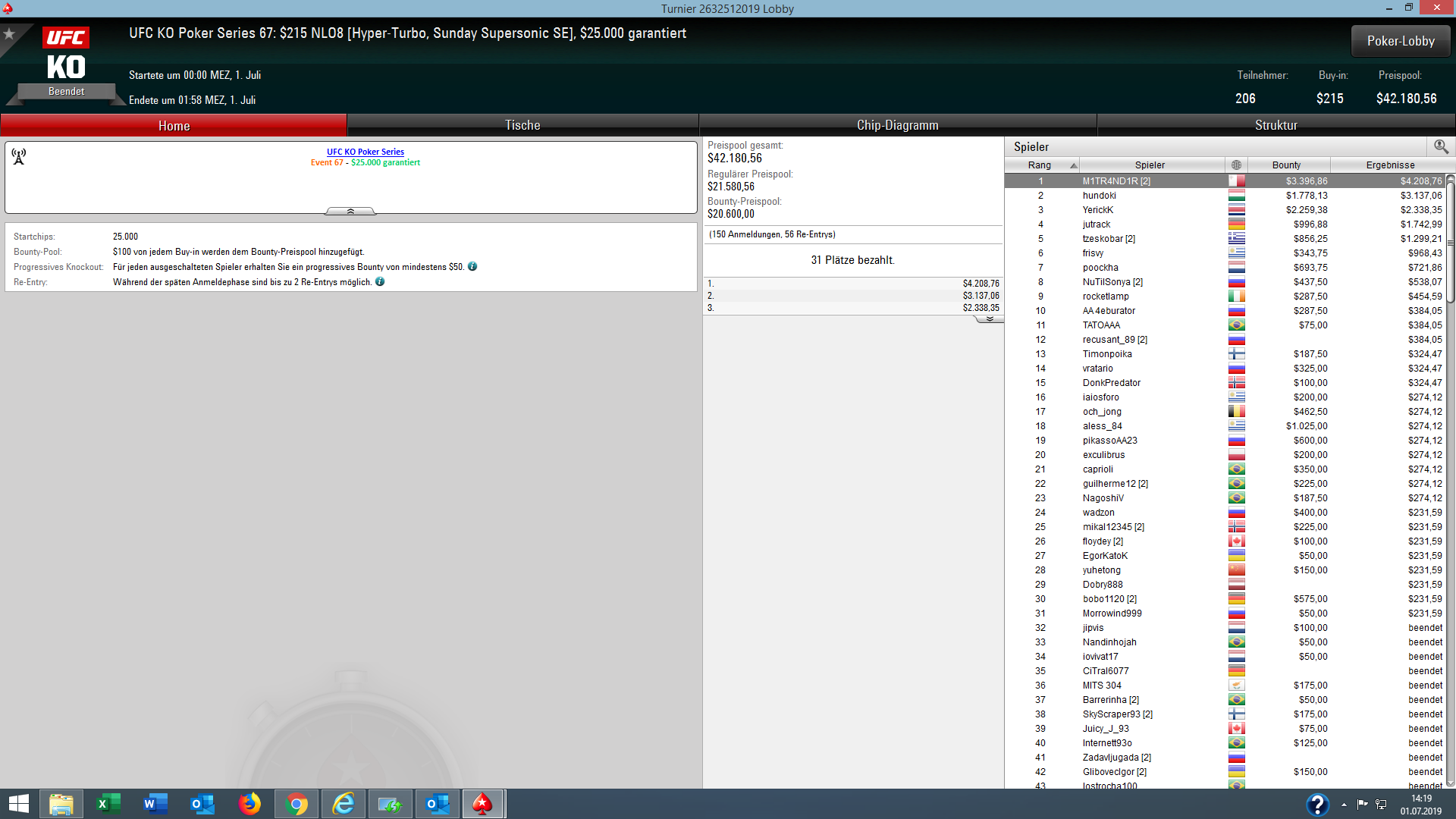Open the Chip-Diagramm tab

(x=897, y=125)
